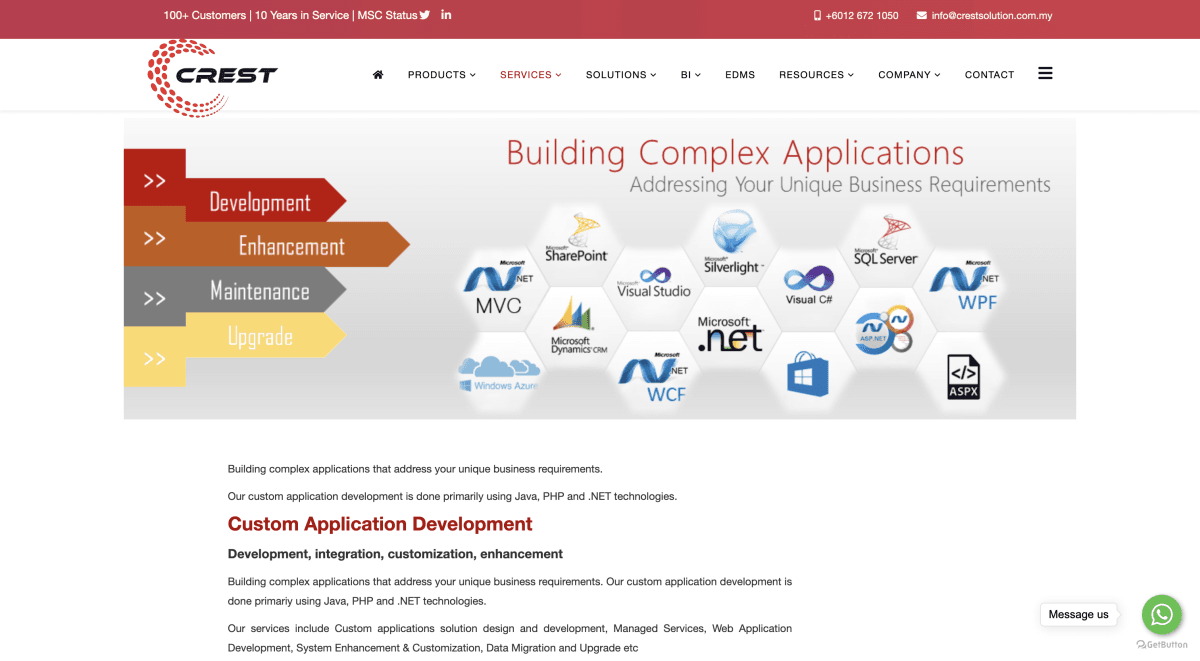The height and width of the screenshot is (661, 1200).
Task: Open the Contact menu item
Action: point(990,75)
